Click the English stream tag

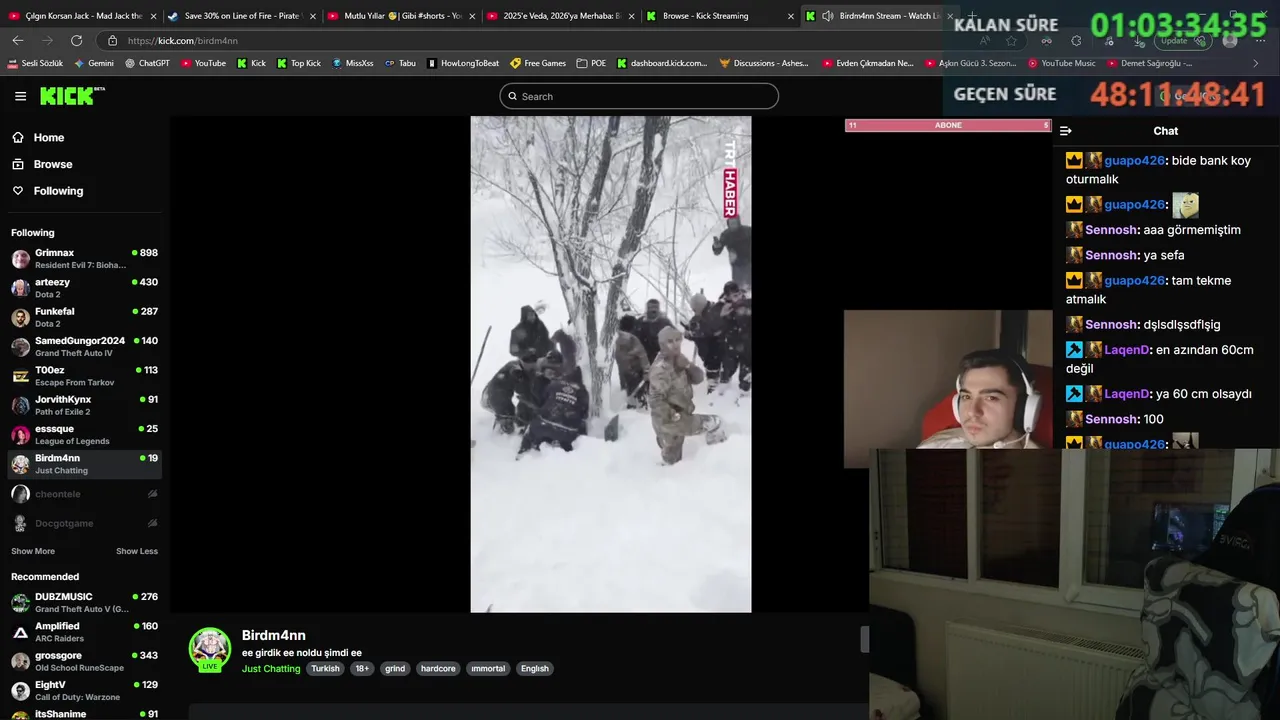pyautogui.click(x=535, y=669)
